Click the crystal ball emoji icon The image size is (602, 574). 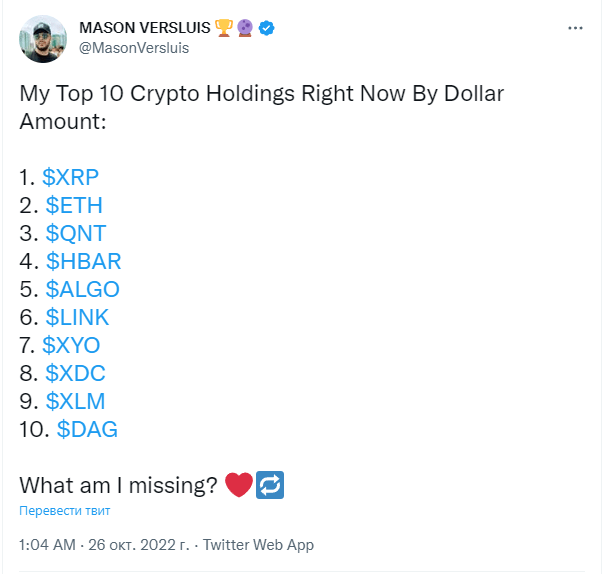click(x=245, y=28)
